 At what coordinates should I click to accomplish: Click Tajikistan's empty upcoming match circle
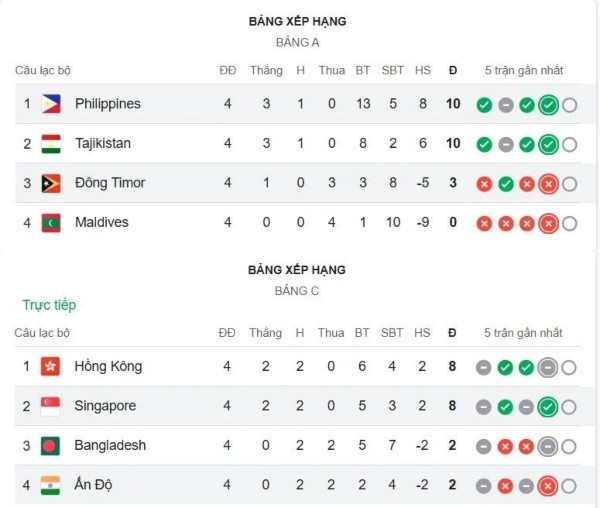click(570, 145)
